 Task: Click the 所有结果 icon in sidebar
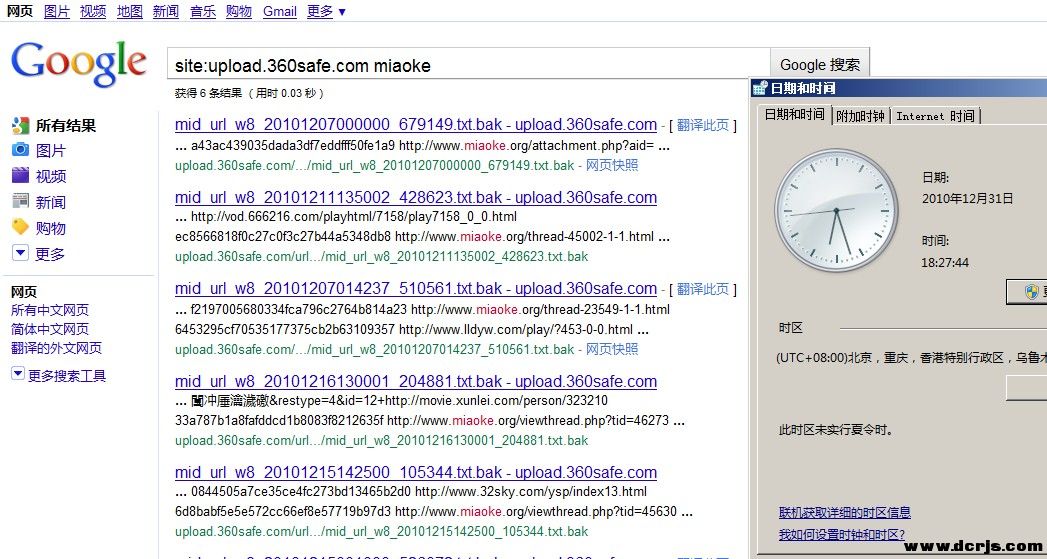point(20,126)
